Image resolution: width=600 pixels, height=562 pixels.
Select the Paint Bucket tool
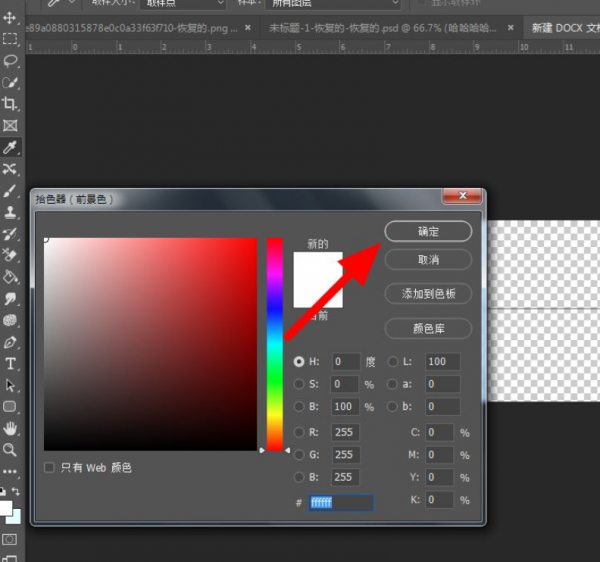pyautogui.click(x=10, y=277)
